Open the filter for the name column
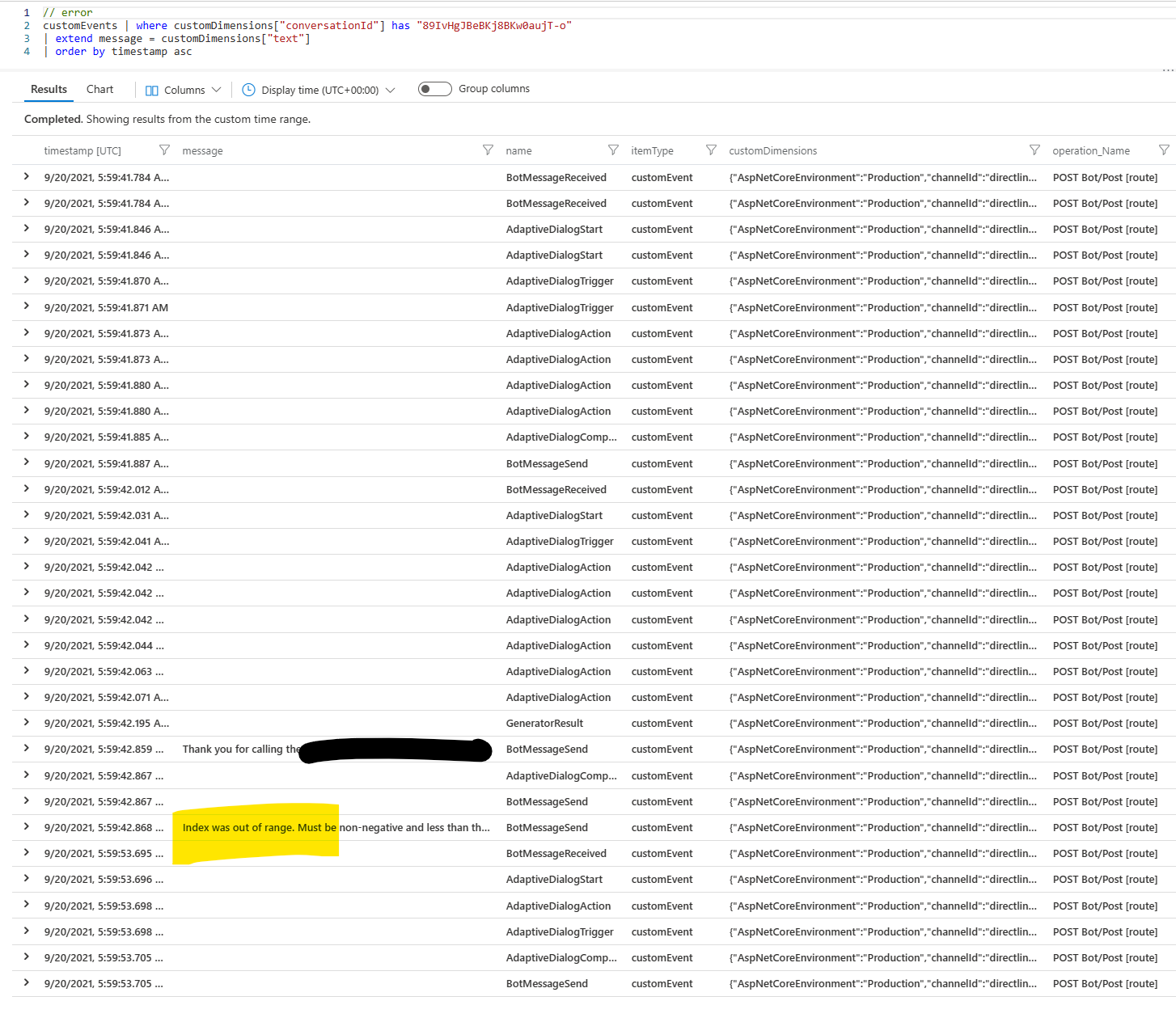Viewport: 1176px width, 1022px height. tap(613, 150)
